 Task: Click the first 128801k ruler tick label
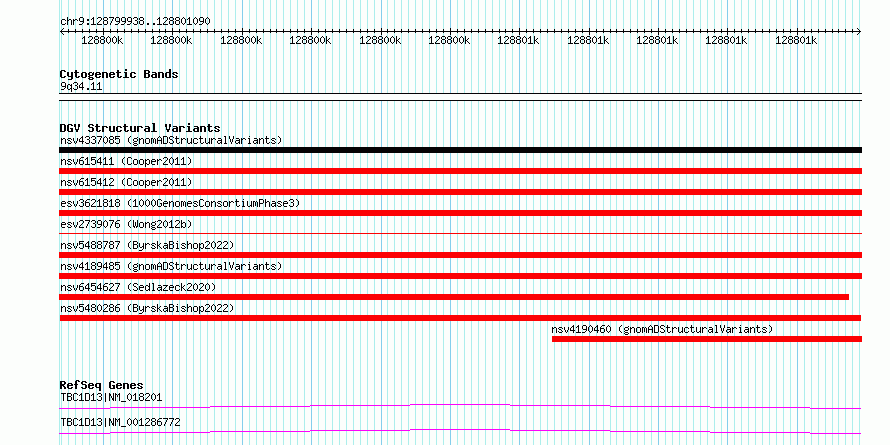pos(519,40)
